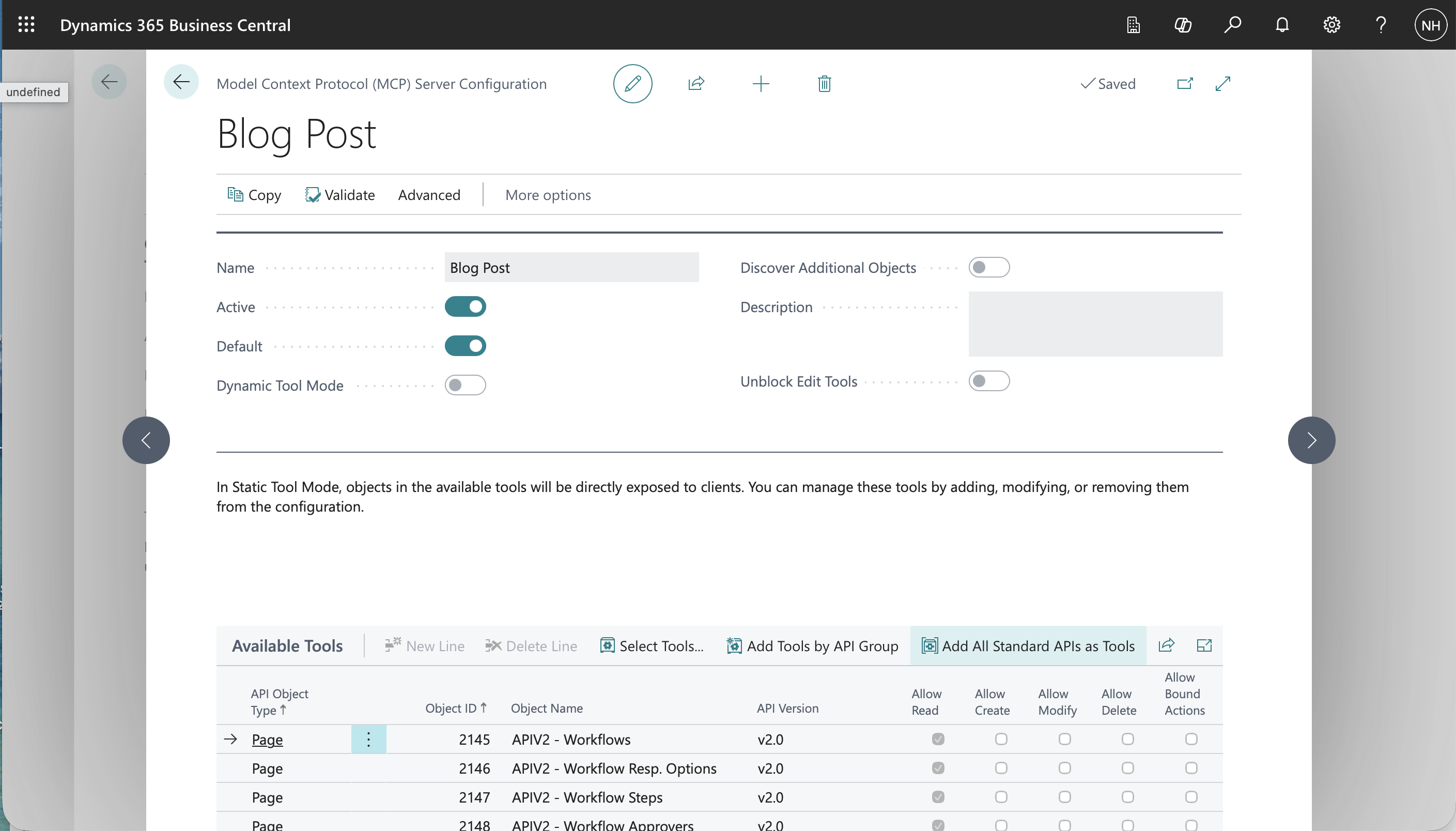The height and width of the screenshot is (831, 1456).
Task: Open this page in a new window
Action: 1184,84
